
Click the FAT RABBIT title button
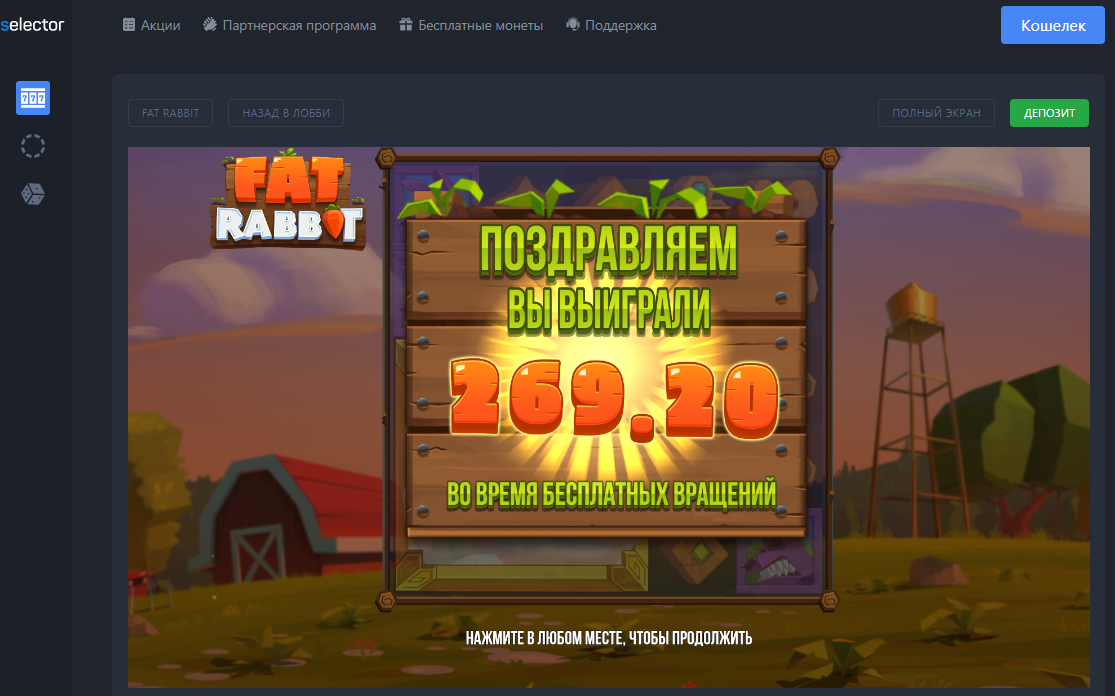[x=171, y=113]
